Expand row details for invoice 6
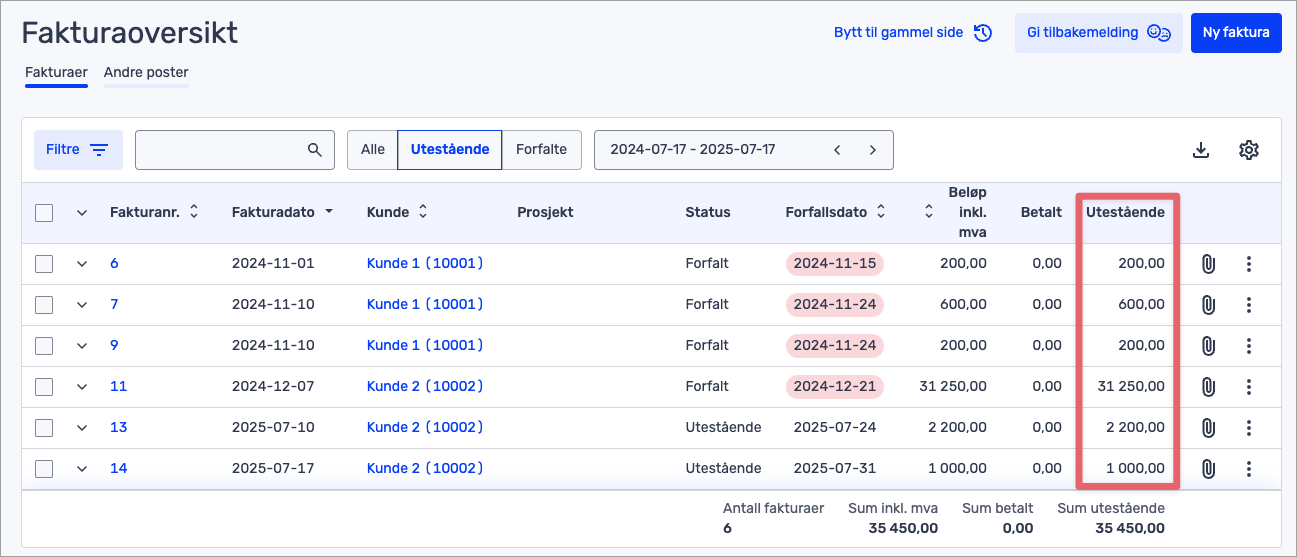Screen dimensions: 1297x557 [x=82, y=264]
